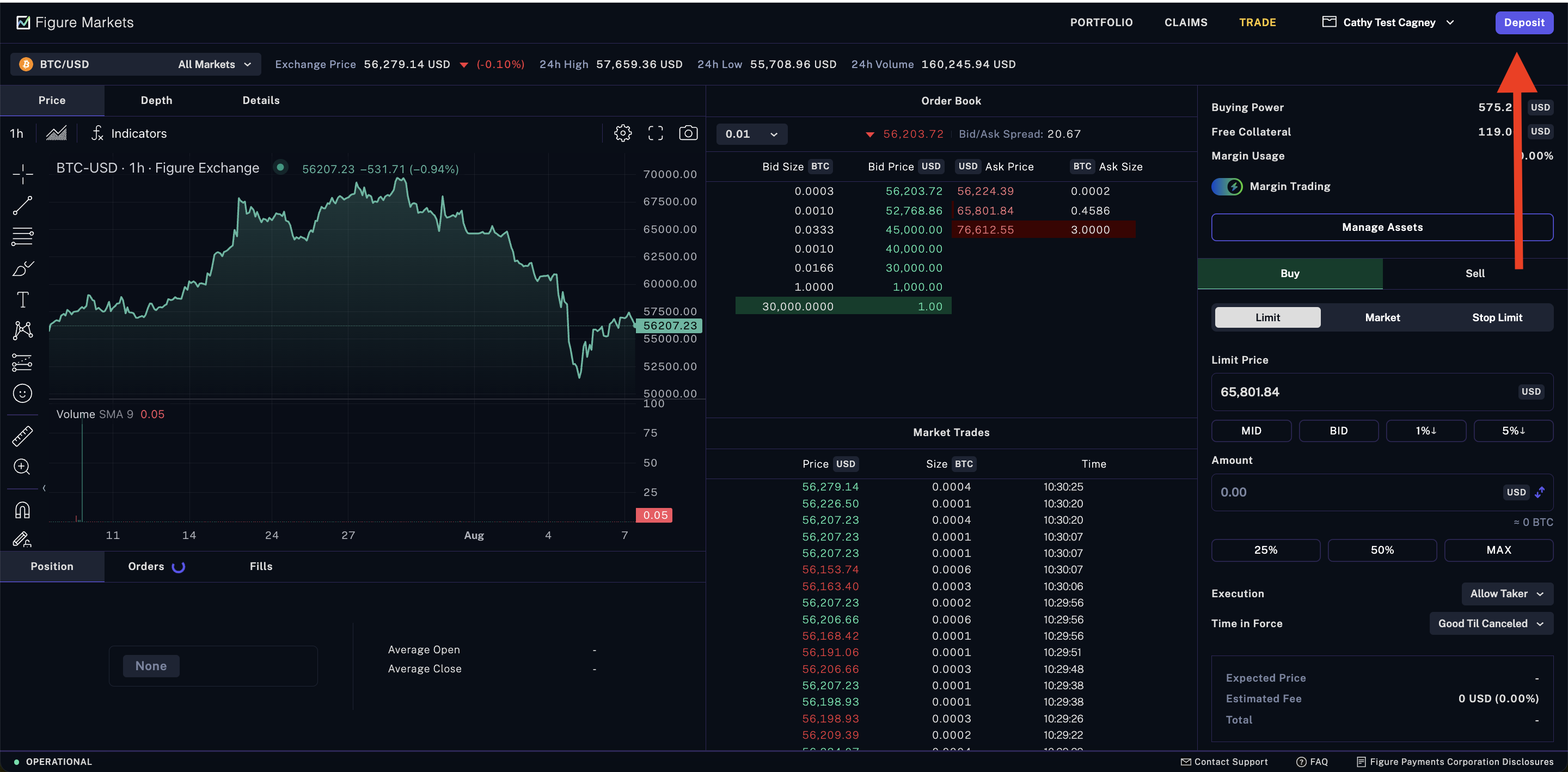Select the Fibonacci retracement tool
This screenshot has width=1568, height=772.
point(22,237)
